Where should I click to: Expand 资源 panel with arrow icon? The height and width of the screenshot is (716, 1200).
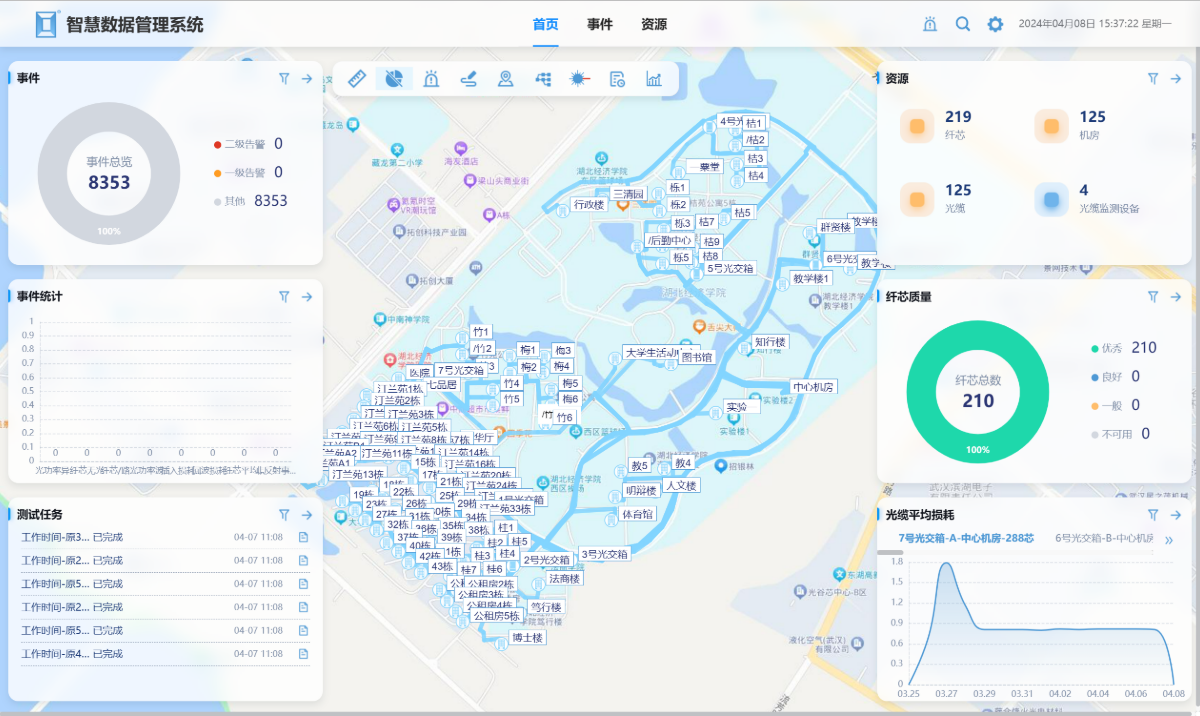coord(1176,78)
